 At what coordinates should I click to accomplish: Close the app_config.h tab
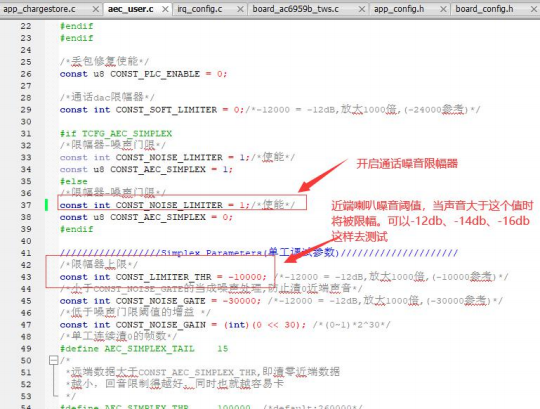click(x=444, y=9)
